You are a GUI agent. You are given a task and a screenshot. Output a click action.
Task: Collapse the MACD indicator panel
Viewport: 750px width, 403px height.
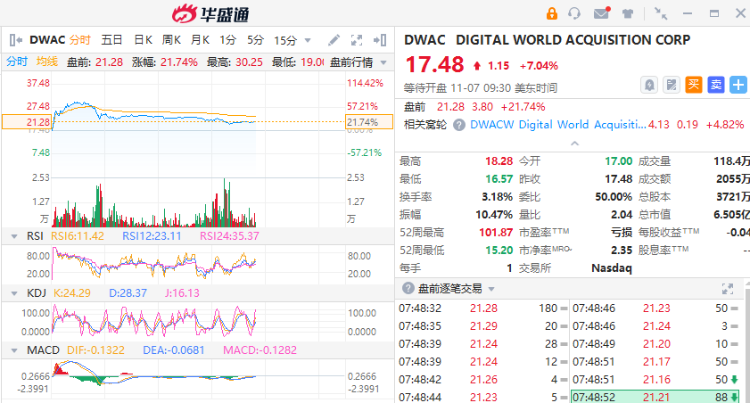point(14,350)
